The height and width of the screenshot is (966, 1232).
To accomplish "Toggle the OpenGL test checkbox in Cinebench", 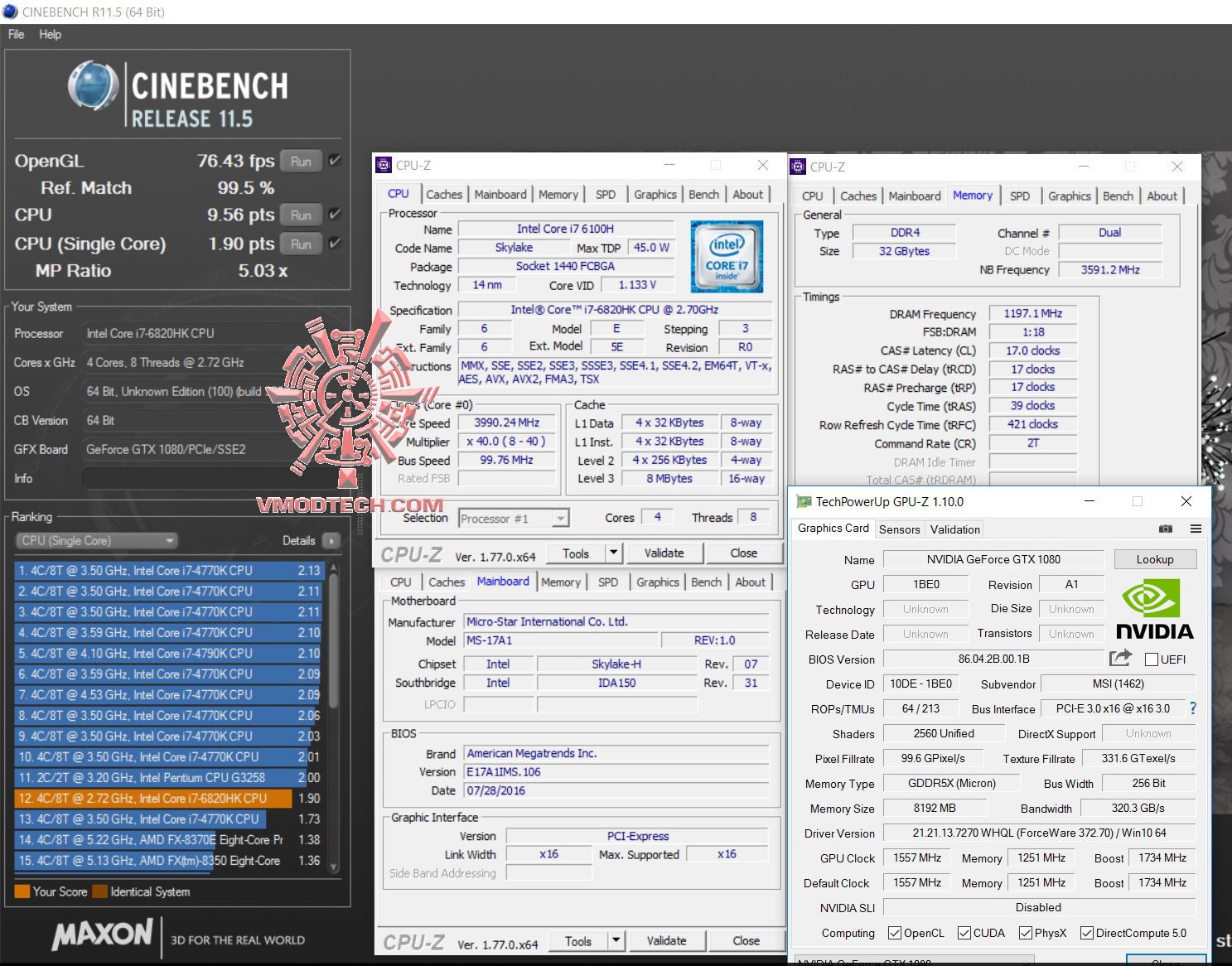I will click(335, 161).
